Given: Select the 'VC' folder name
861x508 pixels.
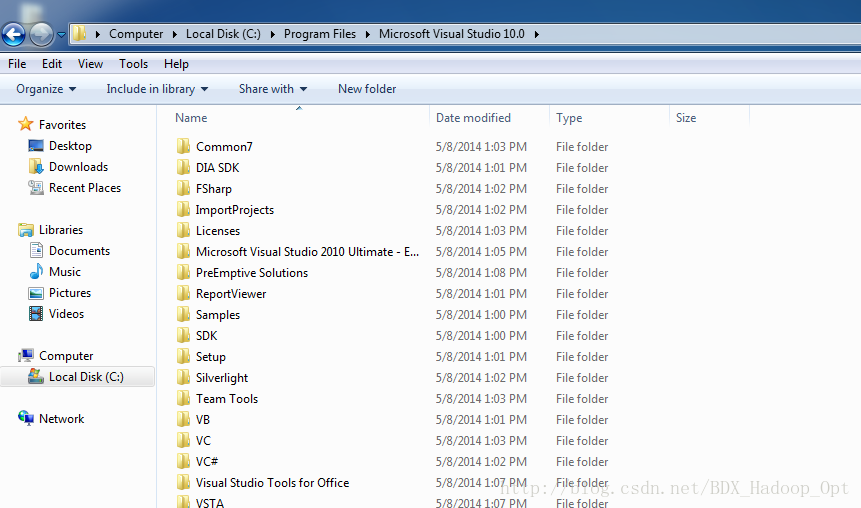Looking at the screenshot, I should 203,440.
